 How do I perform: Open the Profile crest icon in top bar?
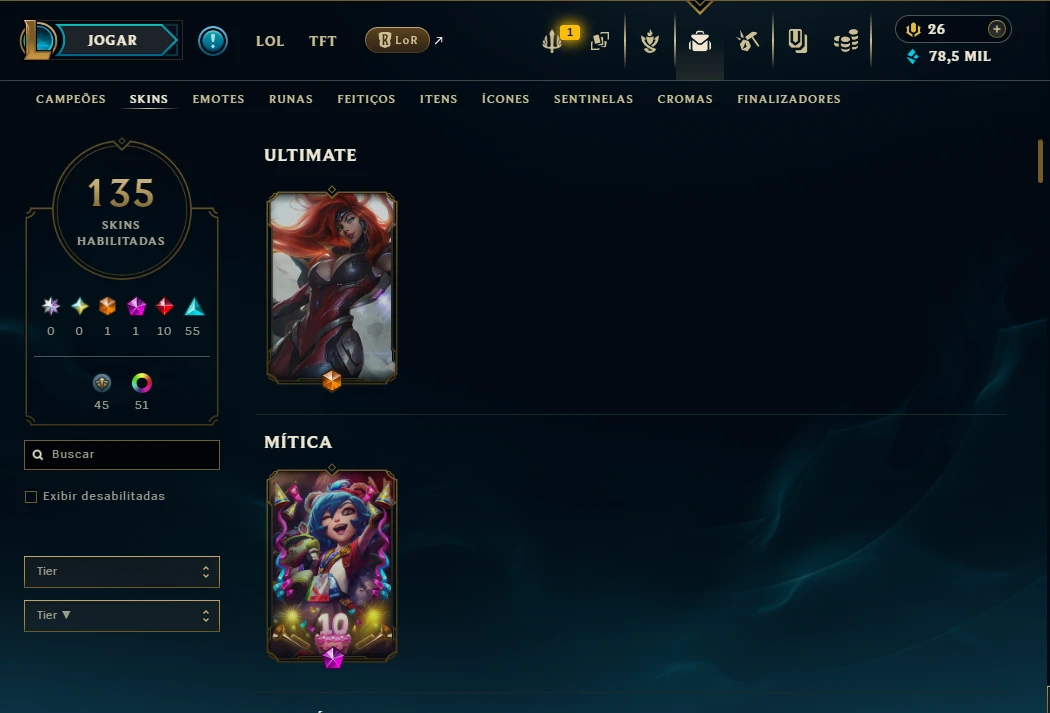[650, 42]
